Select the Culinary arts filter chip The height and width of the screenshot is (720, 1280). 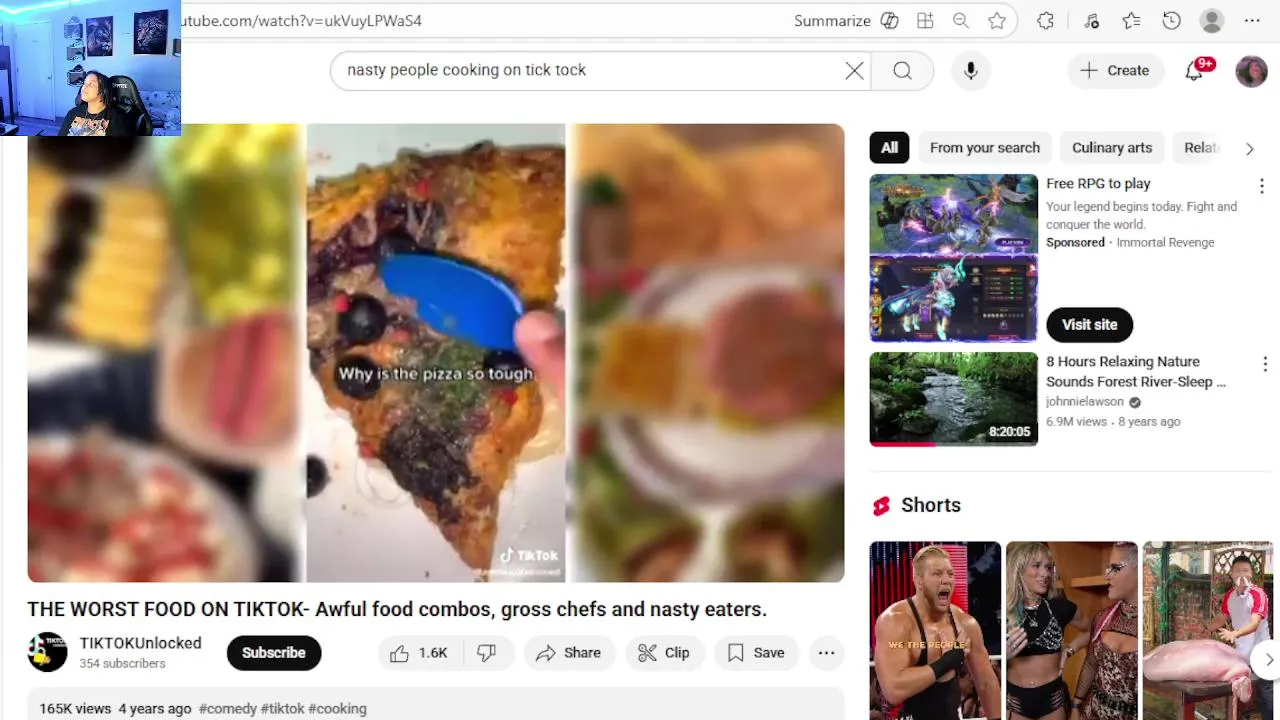pyautogui.click(x=1112, y=148)
